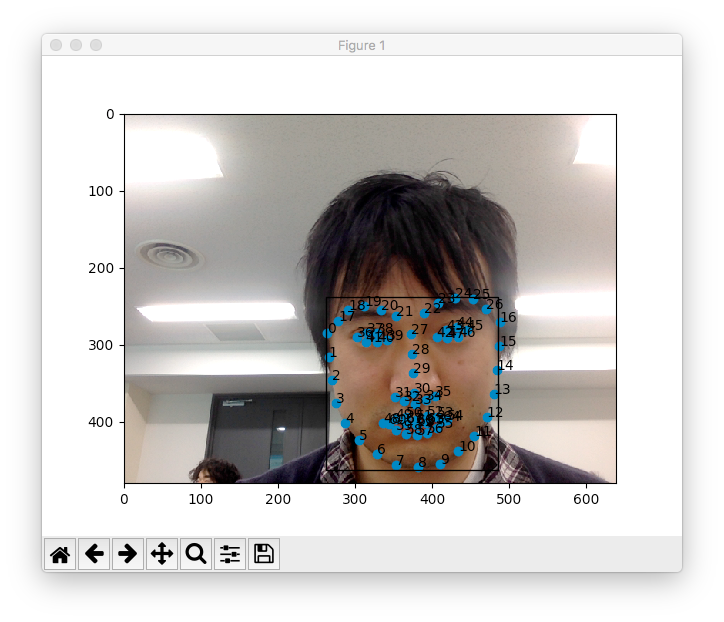Click the maximize window button
Image resolution: width=724 pixels, height=622 pixels.
coord(96,45)
